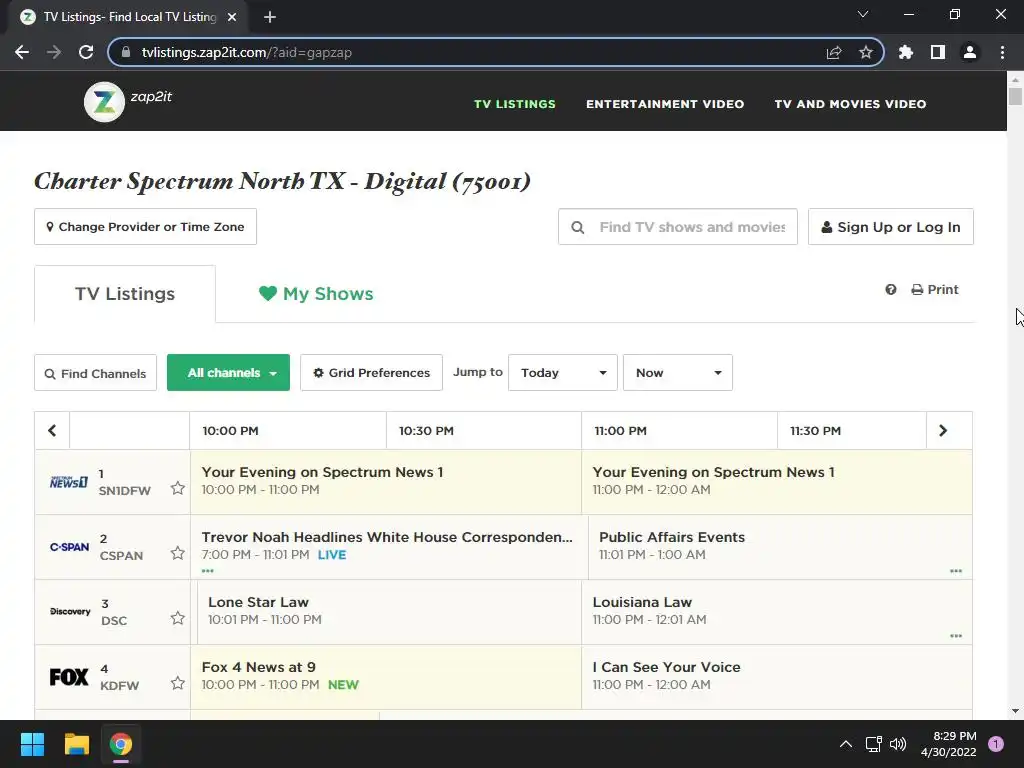Expand dots under Trevor Noah listing
This screenshot has width=1024, height=768.
coord(208,571)
